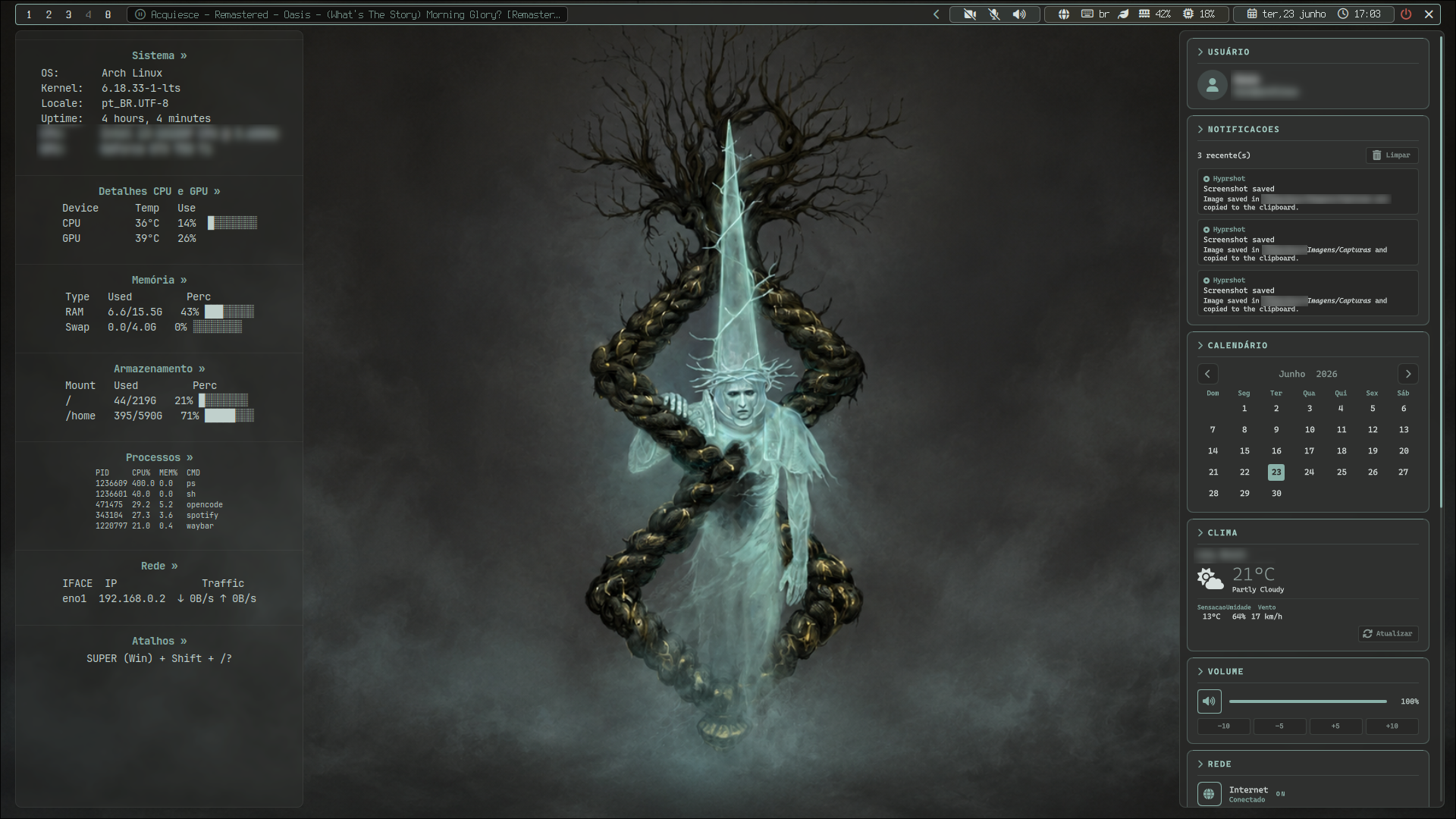Click the opencode process row
The width and height of the screenshot is (1456, 819).
click(159, 505)
